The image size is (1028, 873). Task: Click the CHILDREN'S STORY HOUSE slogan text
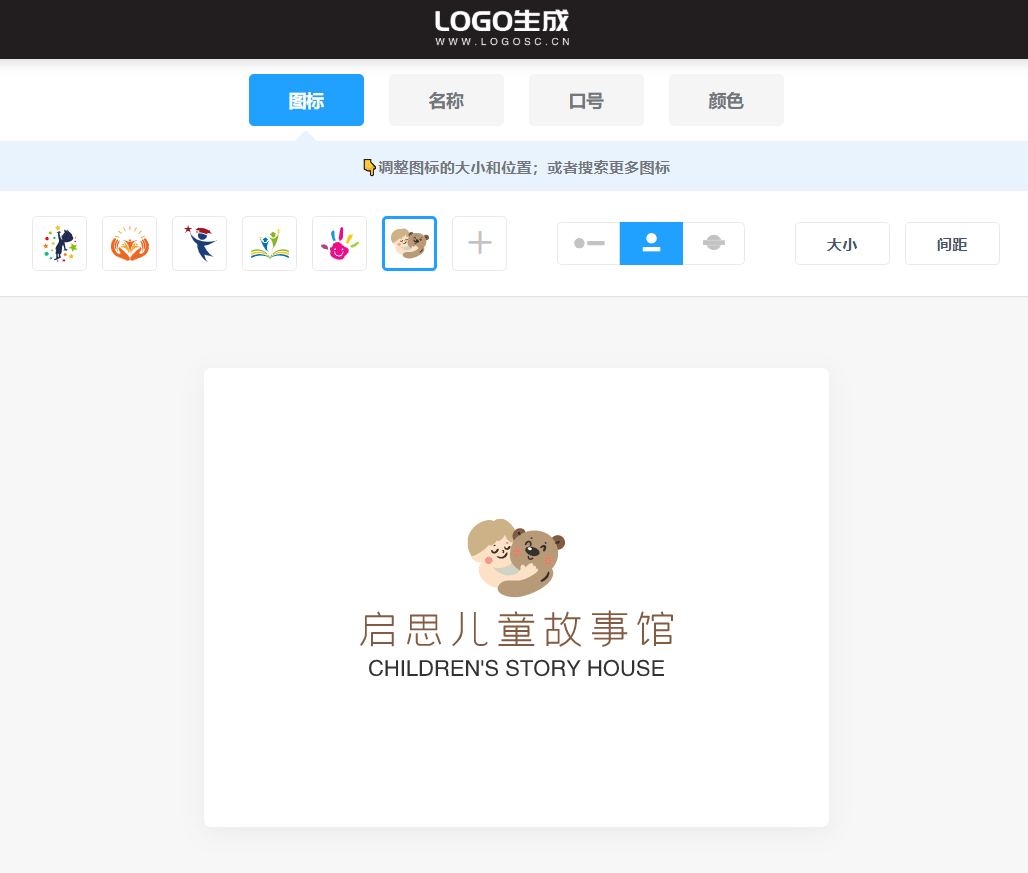[x=516, y=669]
